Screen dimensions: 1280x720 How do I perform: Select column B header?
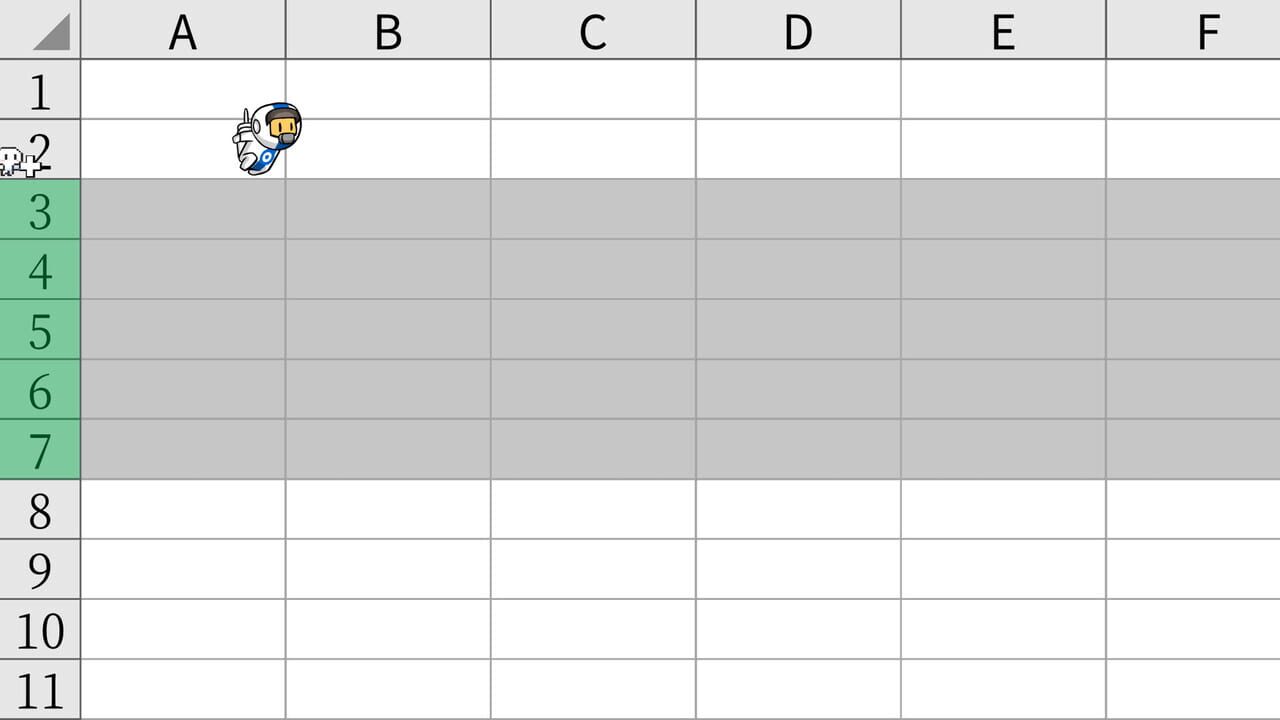(x=388, y=30)
